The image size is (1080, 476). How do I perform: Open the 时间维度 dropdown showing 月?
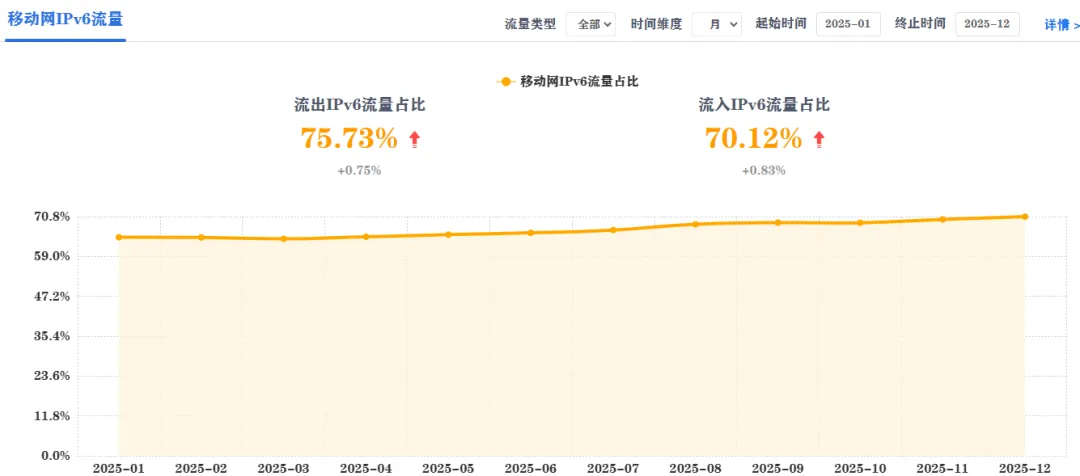click(716, 24)
